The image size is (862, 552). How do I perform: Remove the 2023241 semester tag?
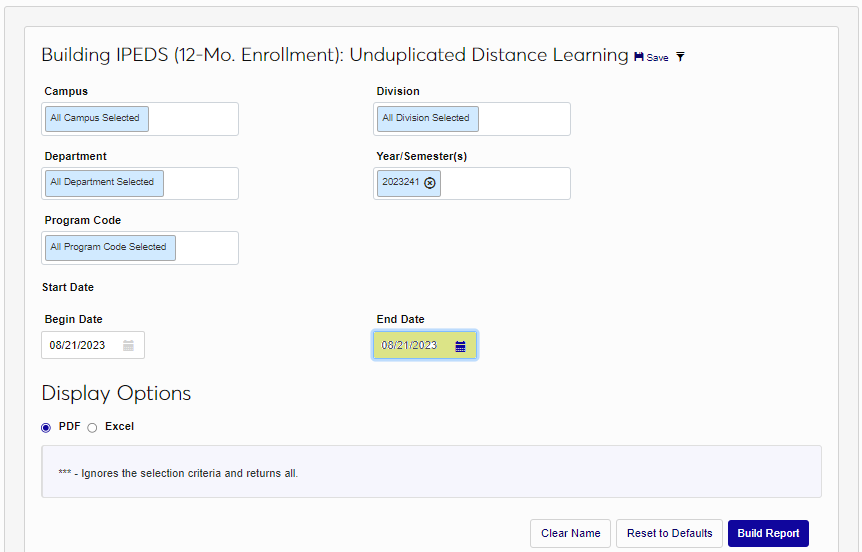tap(430, 183)
